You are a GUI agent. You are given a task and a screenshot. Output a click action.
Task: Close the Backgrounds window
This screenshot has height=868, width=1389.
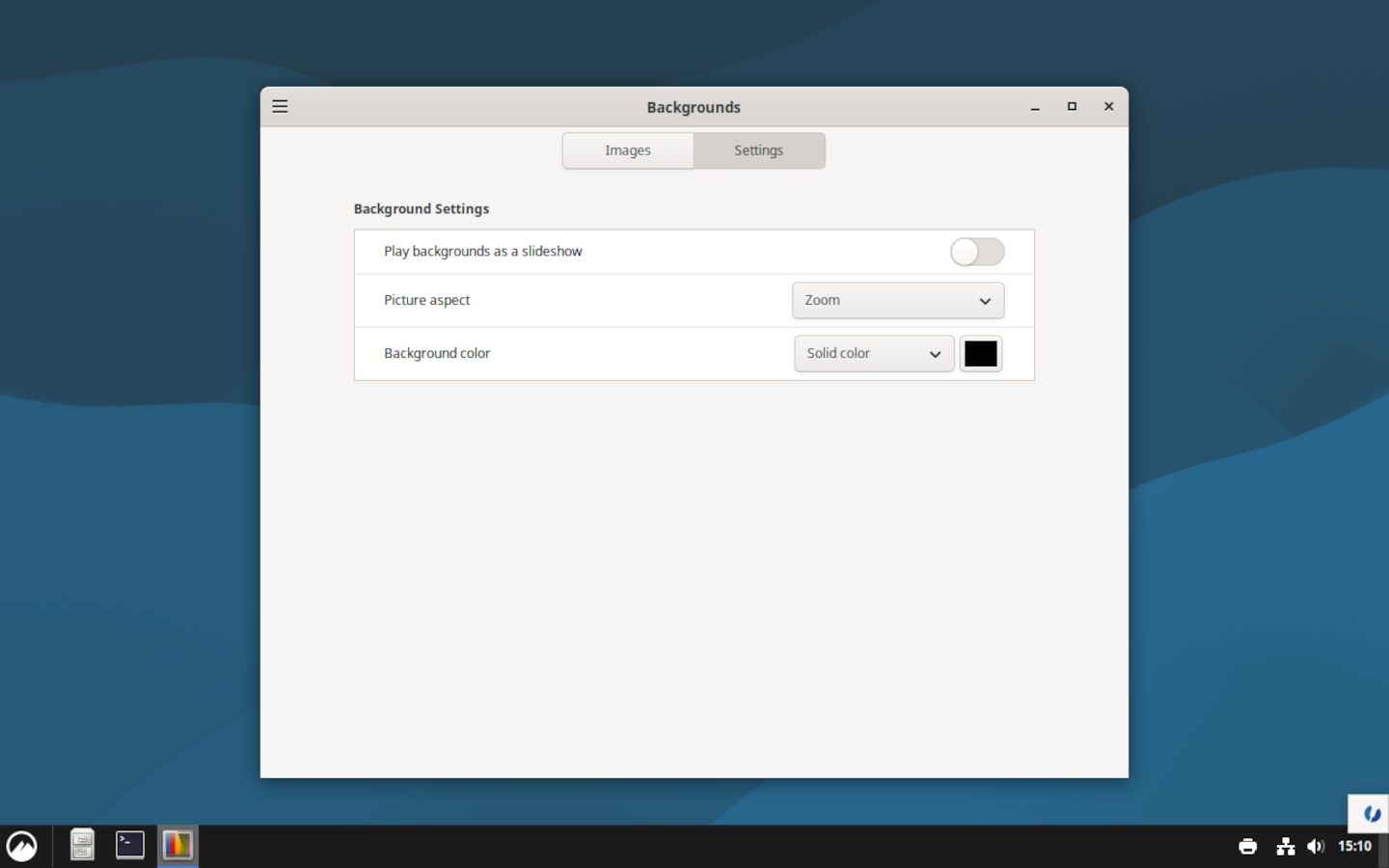point(1108,107)
